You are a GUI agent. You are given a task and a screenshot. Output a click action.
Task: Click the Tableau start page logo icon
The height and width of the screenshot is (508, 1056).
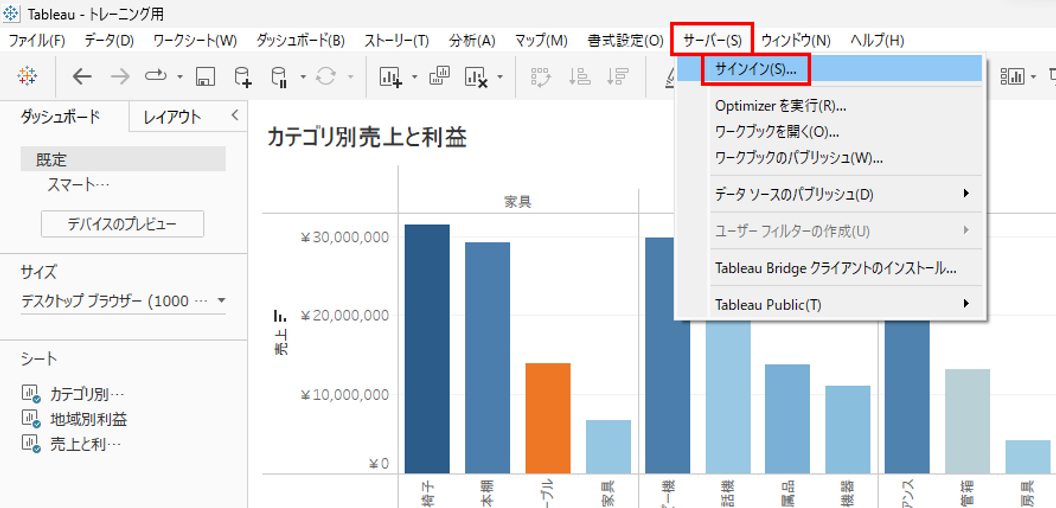click(28, 77)
